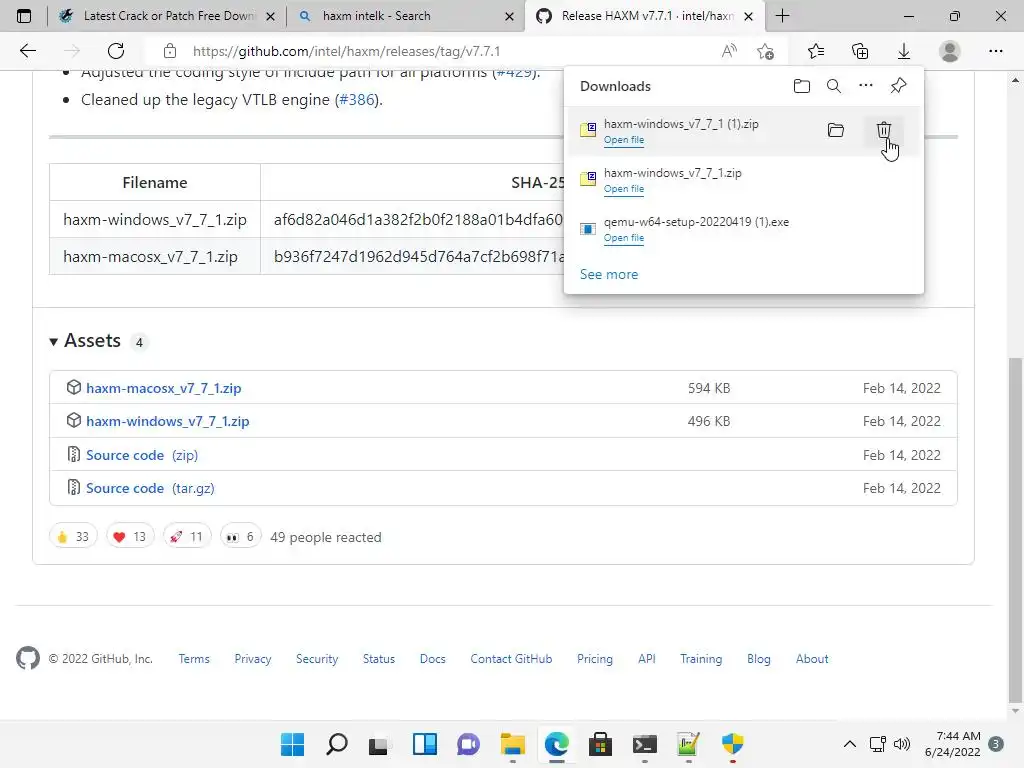Screen dimensions: 1024x768
Task: Open the Security footer link
Action: tap(317, 659)
